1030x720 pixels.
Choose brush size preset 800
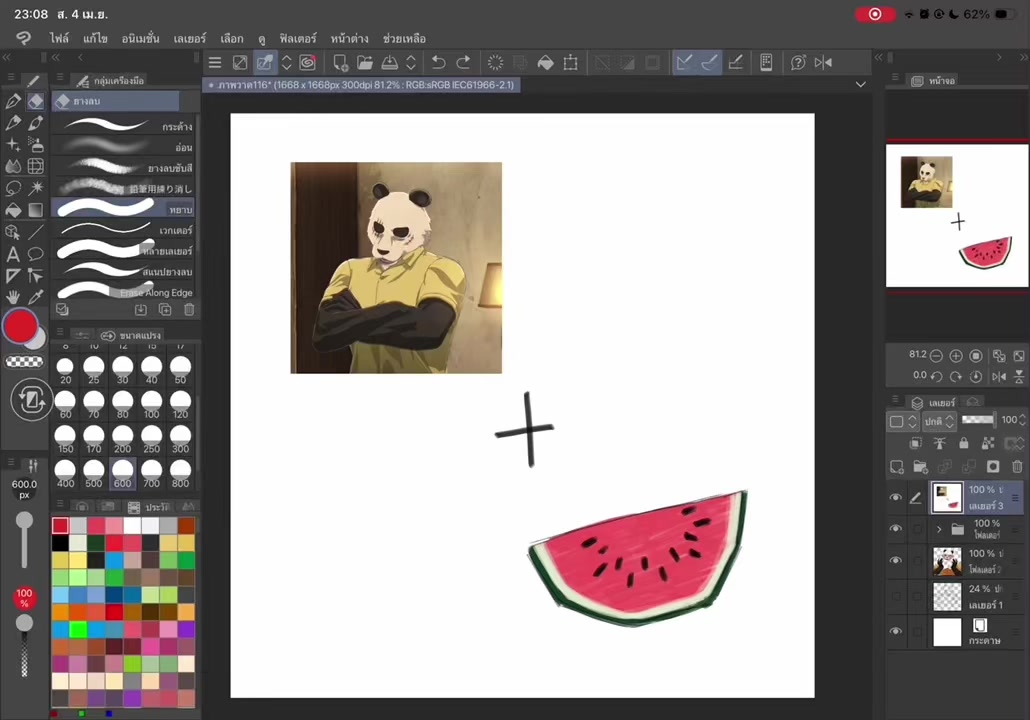click(181, 474)
